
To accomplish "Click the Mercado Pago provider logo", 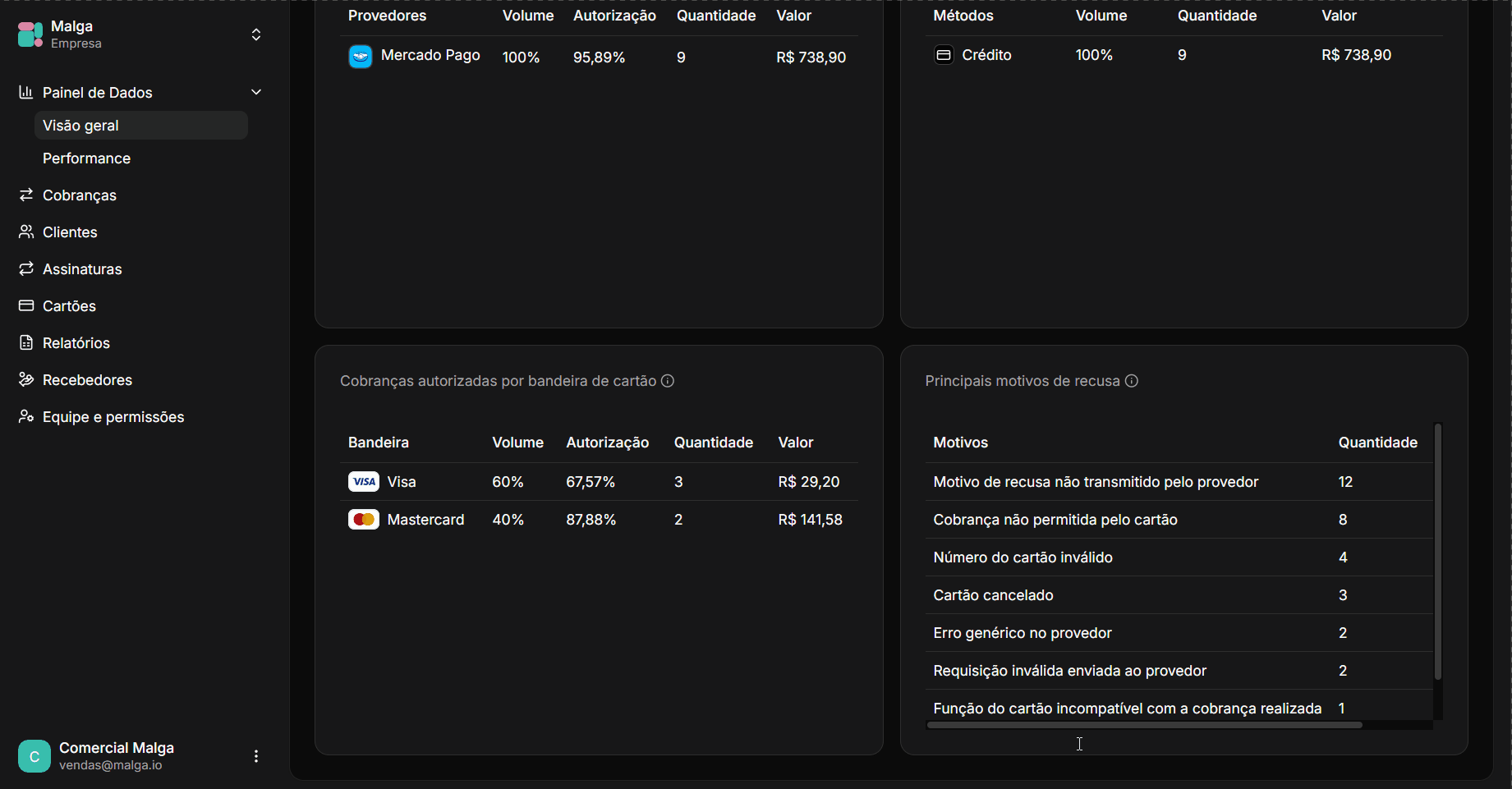I will (361, 57).
